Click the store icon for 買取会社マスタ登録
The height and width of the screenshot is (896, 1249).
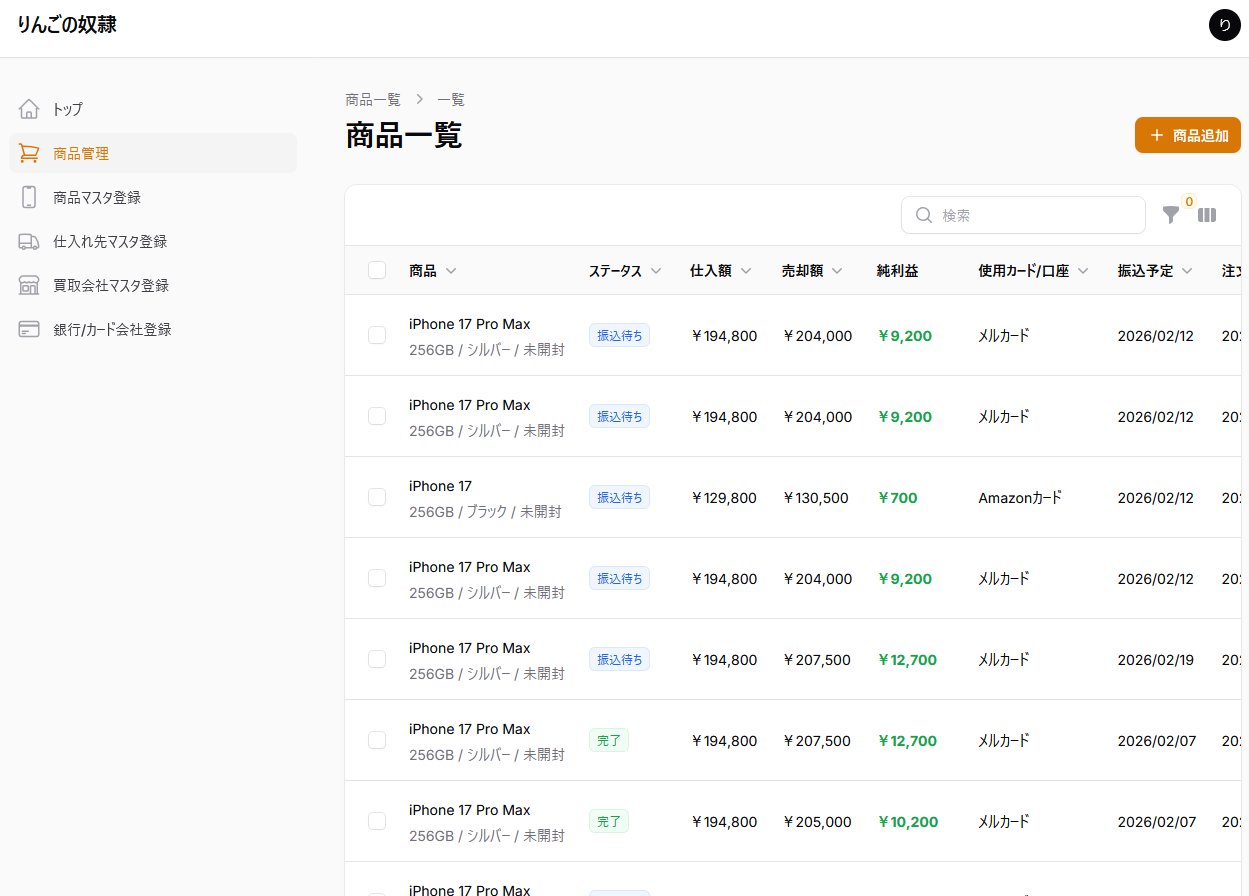coord(29,285)
